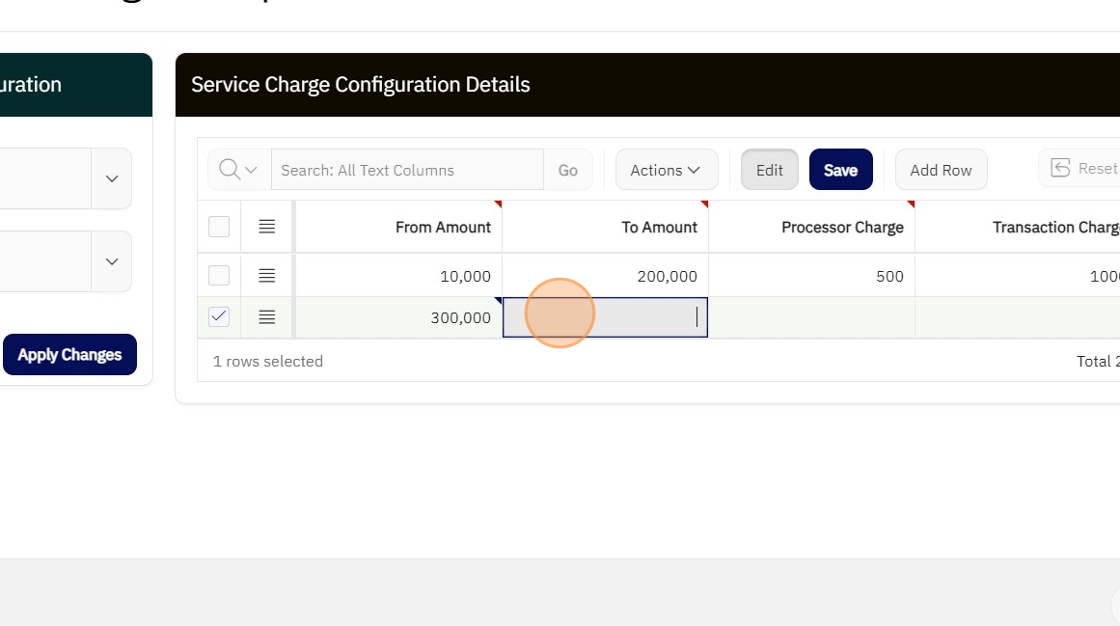Click the Processor Charge column header
Image resolution: width=1120 pixels, height=626 pixels.
(x=842, y=227)
